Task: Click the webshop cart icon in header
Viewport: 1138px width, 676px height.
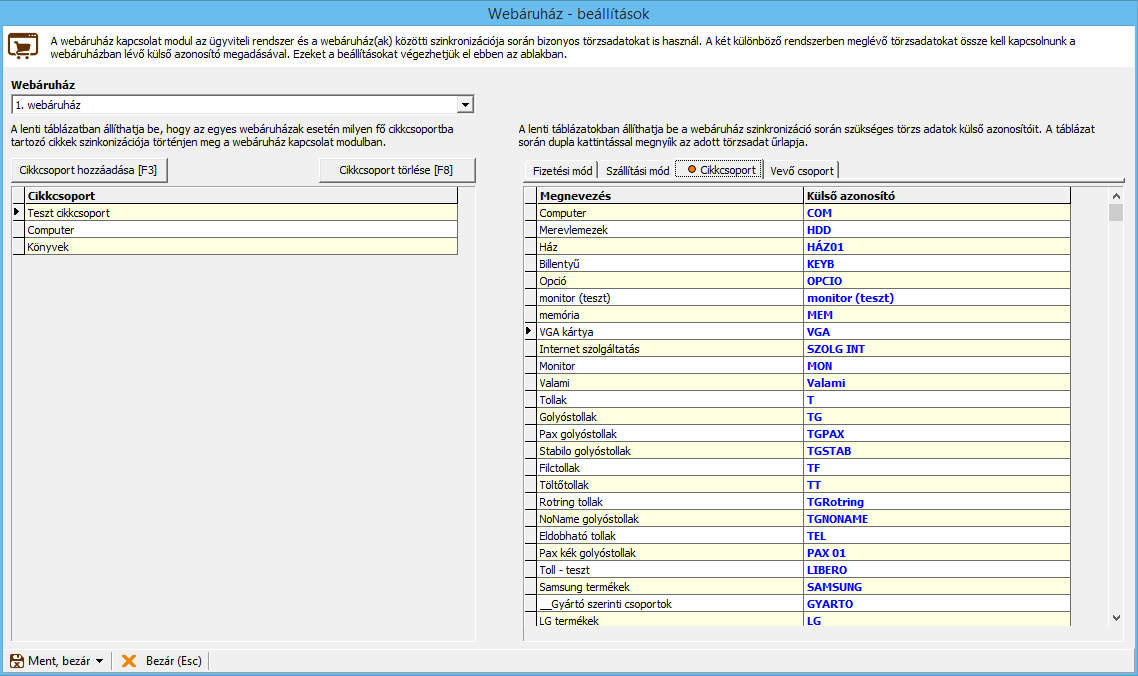Action: click(23, 47)
